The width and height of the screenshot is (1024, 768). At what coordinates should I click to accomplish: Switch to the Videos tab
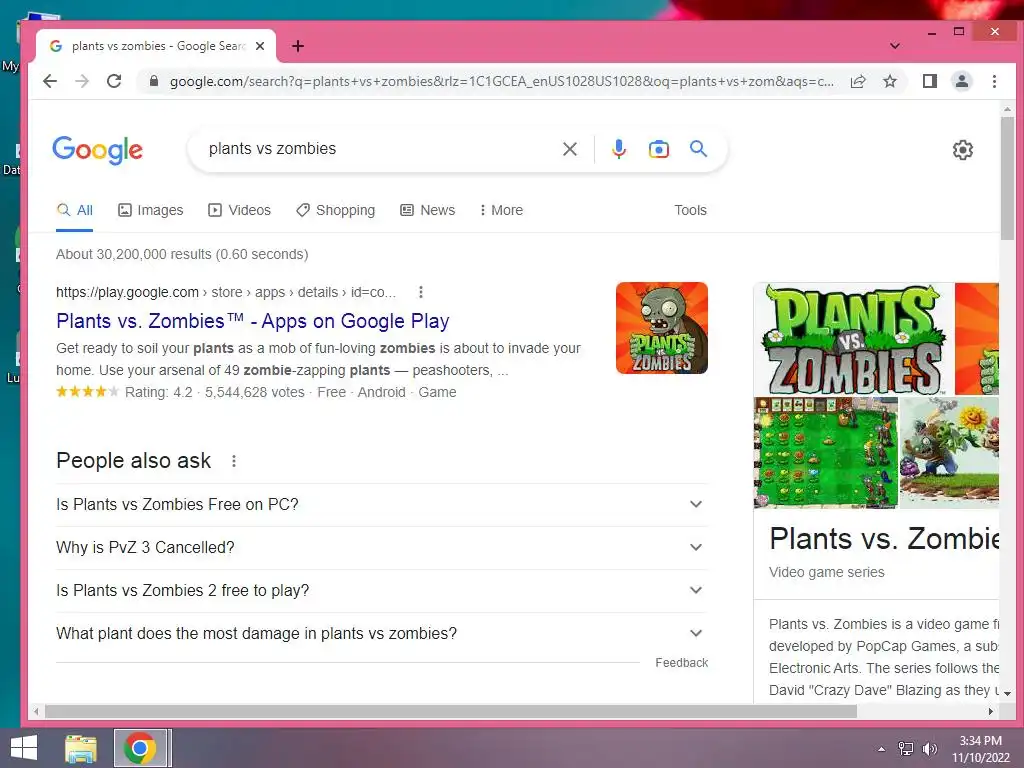pos(239,210)
